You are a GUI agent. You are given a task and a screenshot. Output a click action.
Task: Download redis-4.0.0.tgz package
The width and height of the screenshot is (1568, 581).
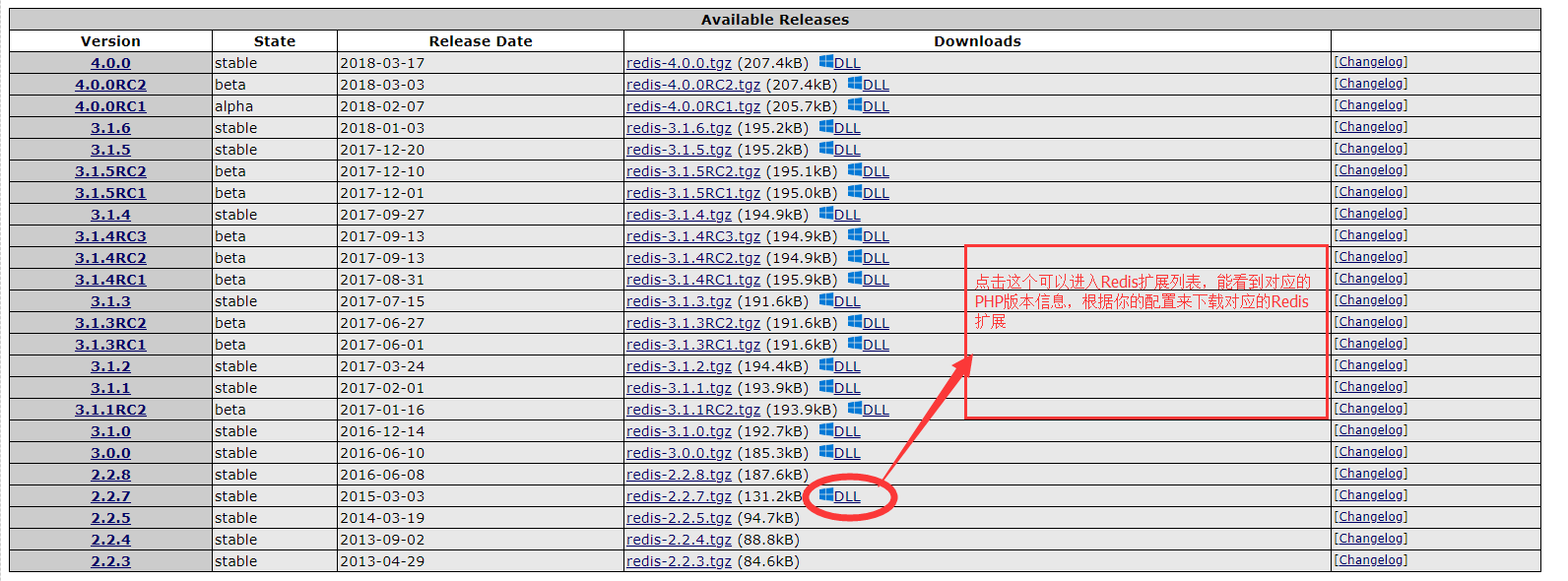click(x=679, y=63)
